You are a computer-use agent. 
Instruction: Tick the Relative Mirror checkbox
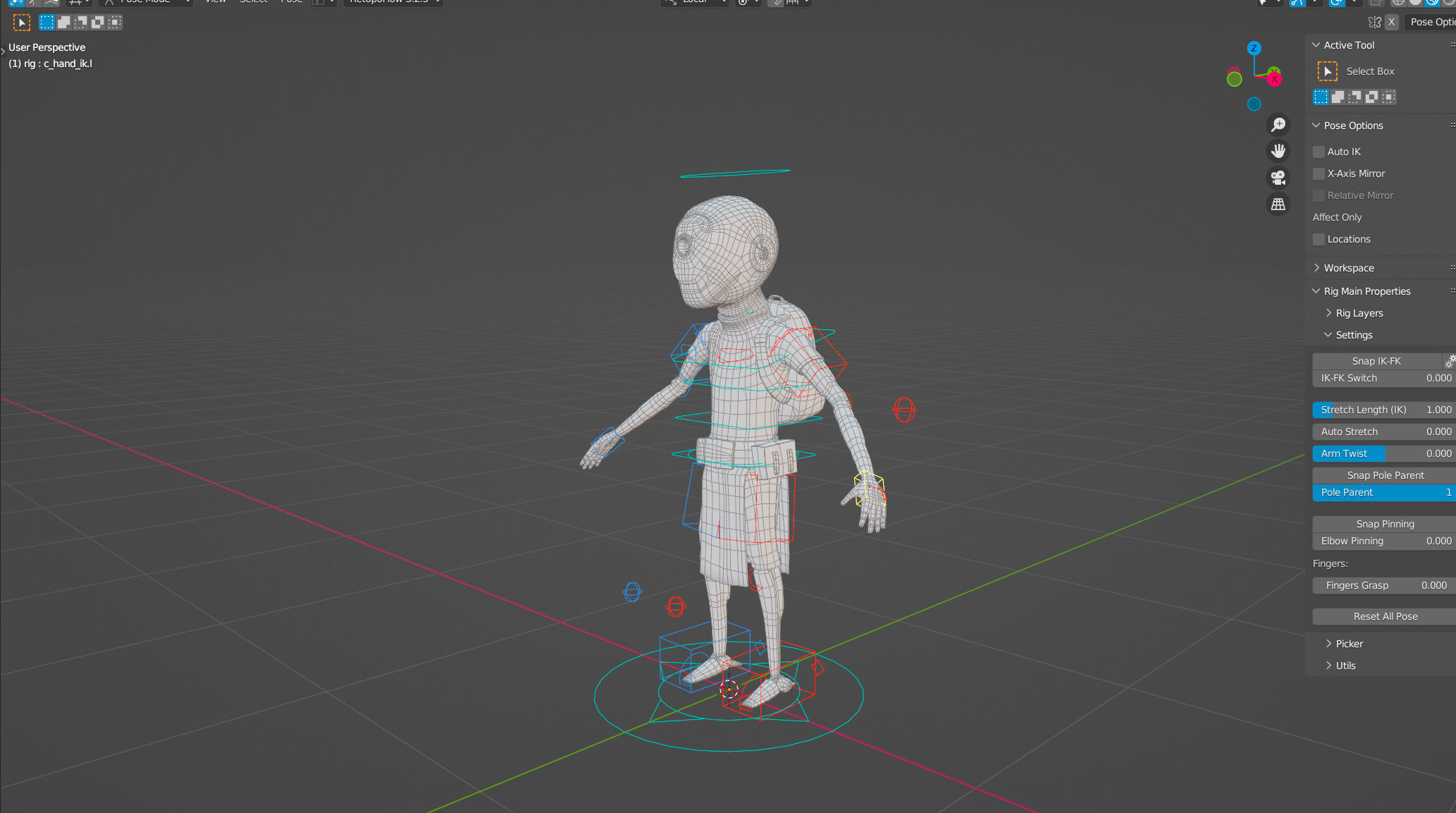pos(1318,195)
